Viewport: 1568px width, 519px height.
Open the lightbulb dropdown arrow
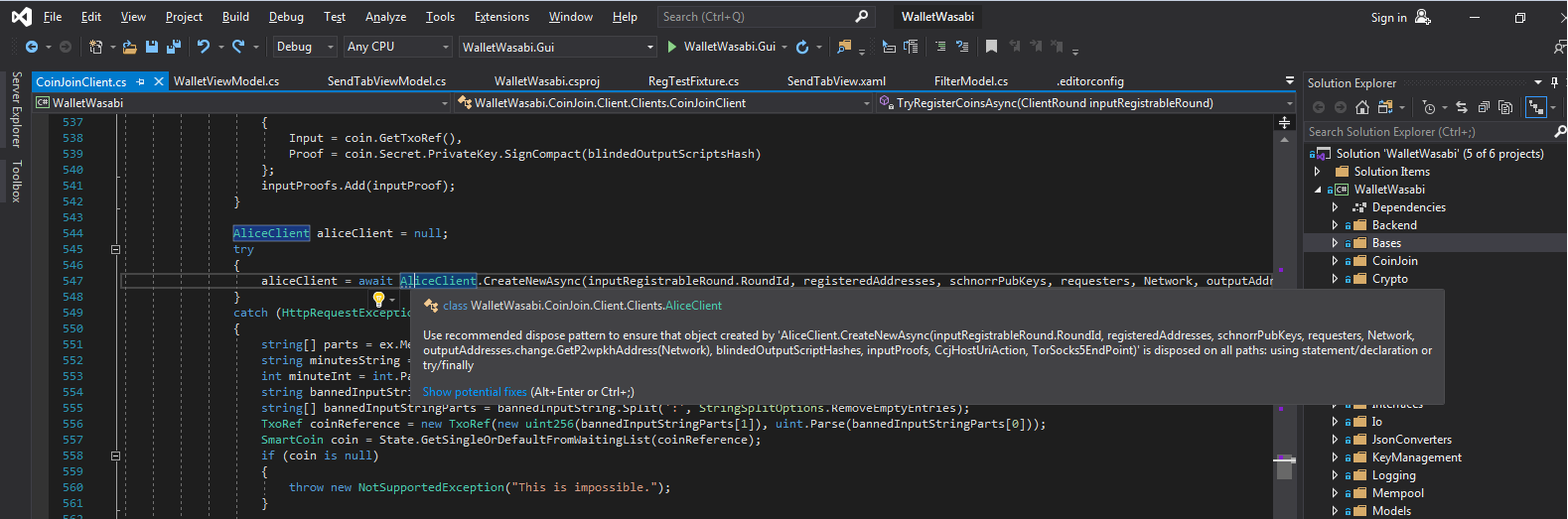[x=392, y=300]
